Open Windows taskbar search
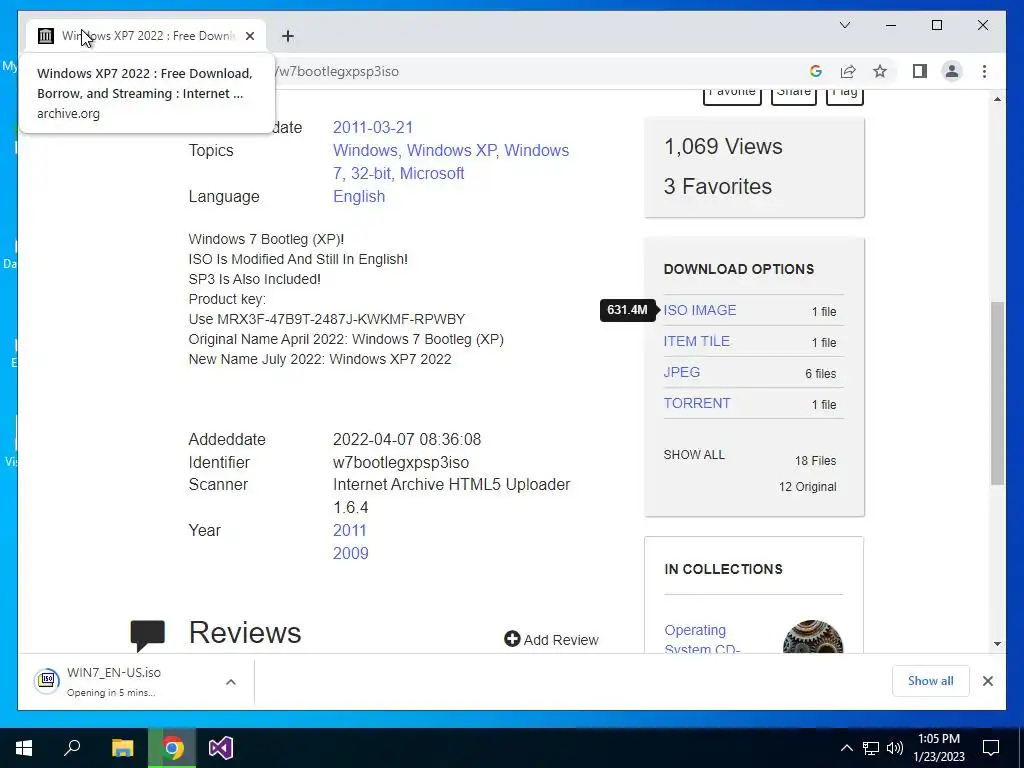This screenshot has width=1024, height=768. [x=72, y=748]
